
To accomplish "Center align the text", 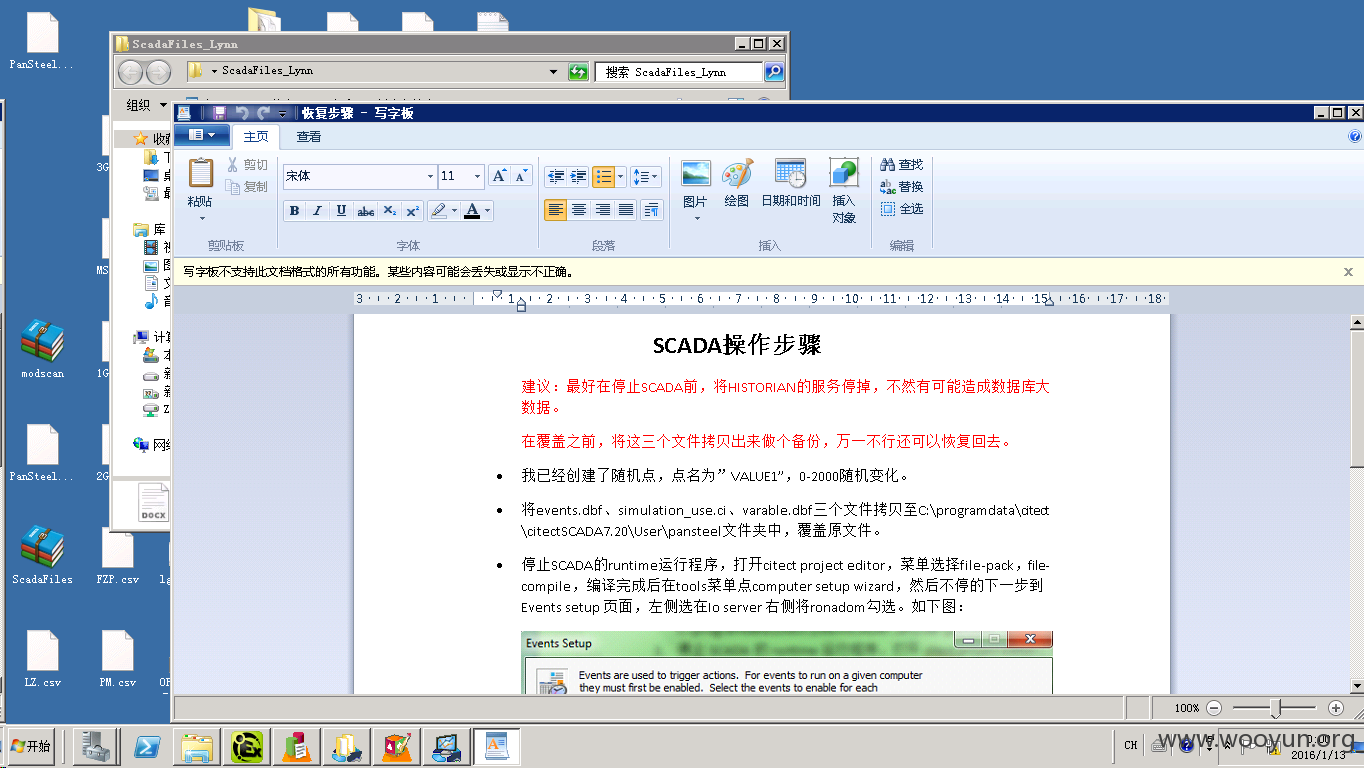I will point(579,210).
